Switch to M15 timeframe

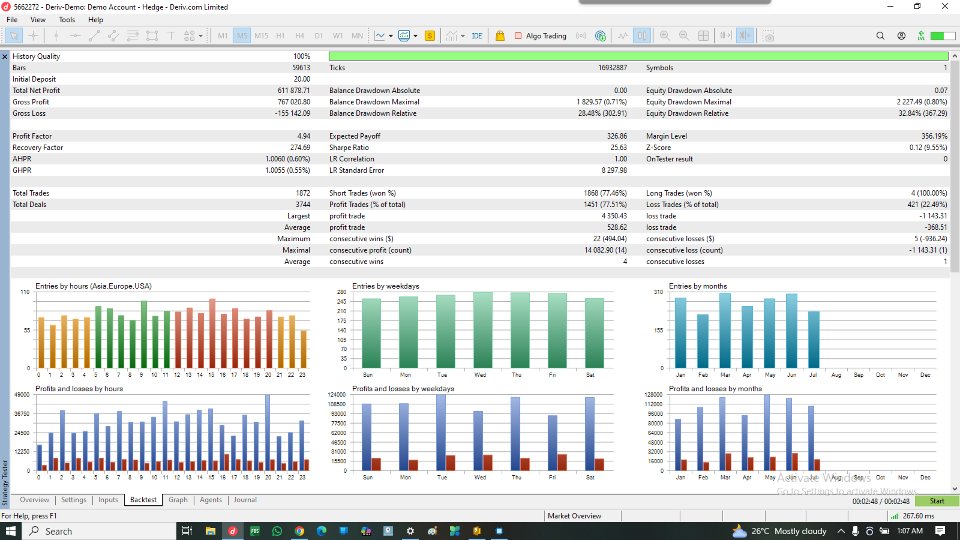[x=261, y=36]
